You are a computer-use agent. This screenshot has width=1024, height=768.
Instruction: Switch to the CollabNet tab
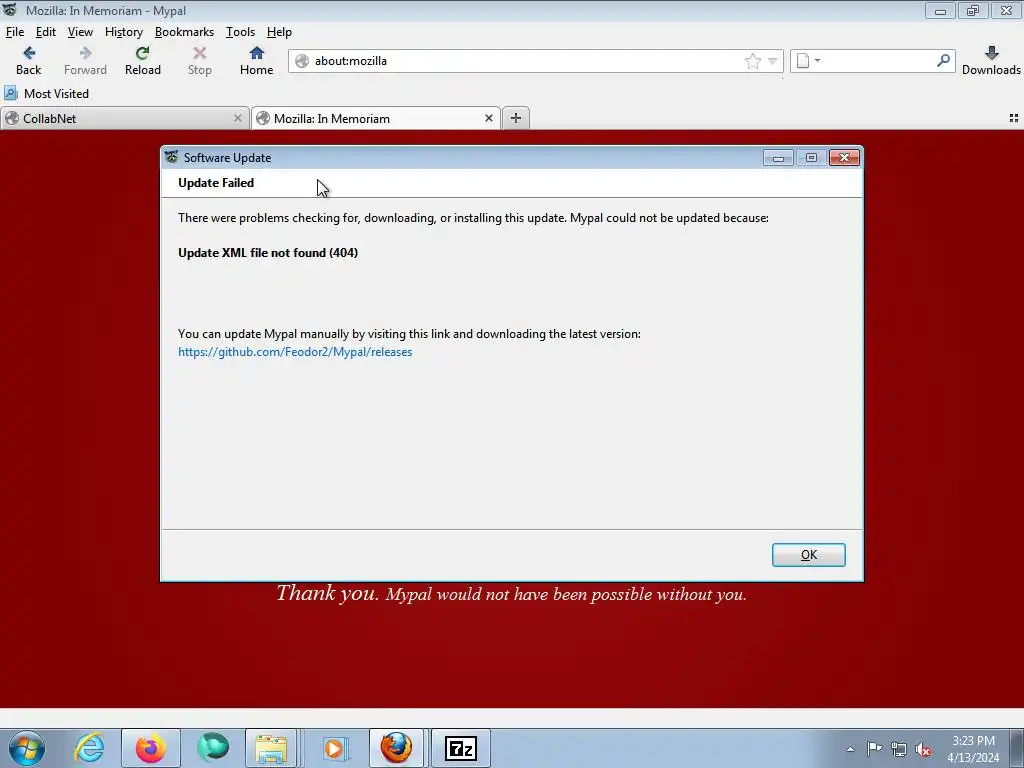(124, 118)
